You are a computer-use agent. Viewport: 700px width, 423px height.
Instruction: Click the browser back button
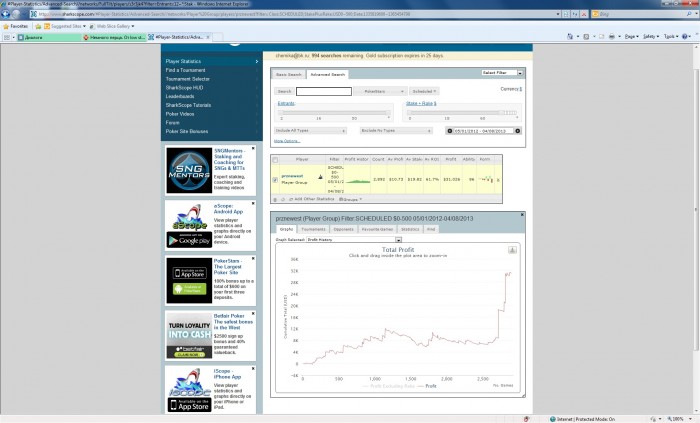coord(6,14)
